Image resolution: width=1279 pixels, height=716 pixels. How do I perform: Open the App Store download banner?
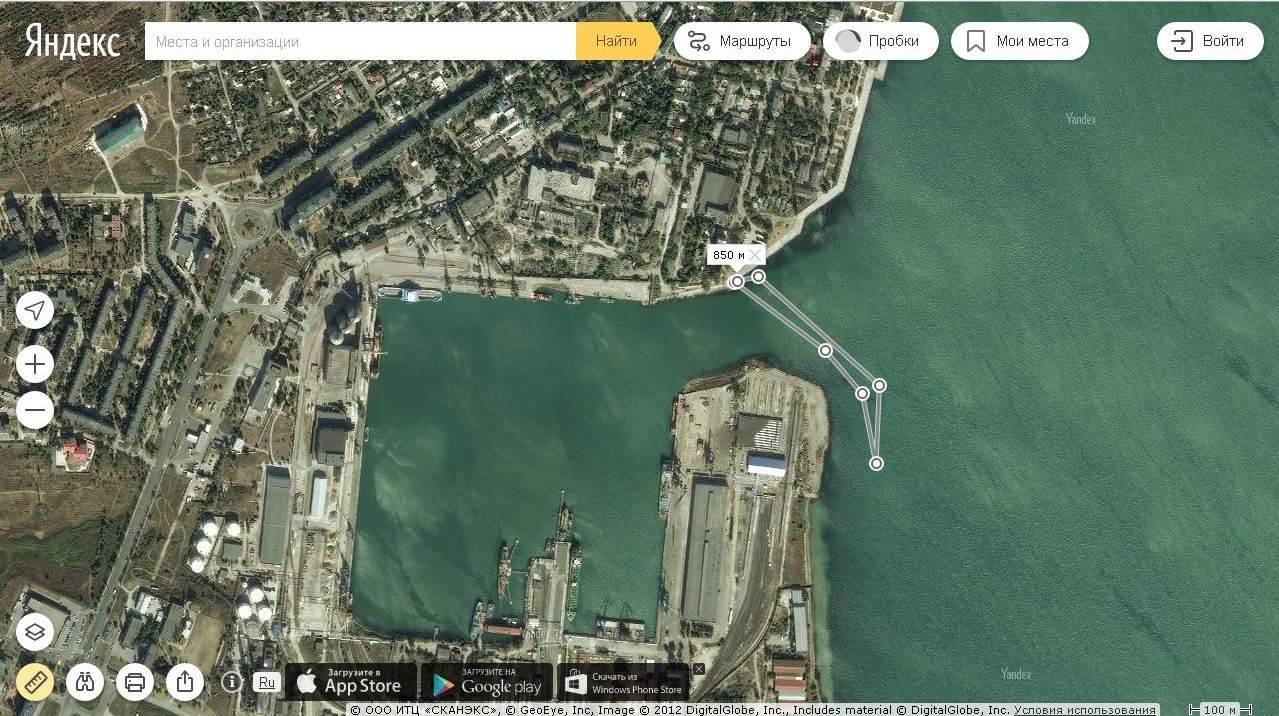350,682
